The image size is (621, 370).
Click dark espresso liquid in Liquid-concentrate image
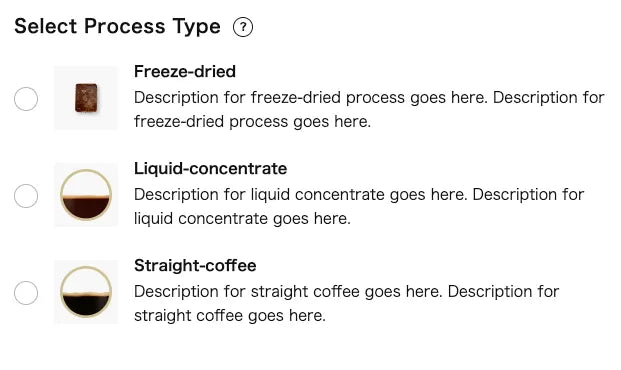[x=86, y=208]
